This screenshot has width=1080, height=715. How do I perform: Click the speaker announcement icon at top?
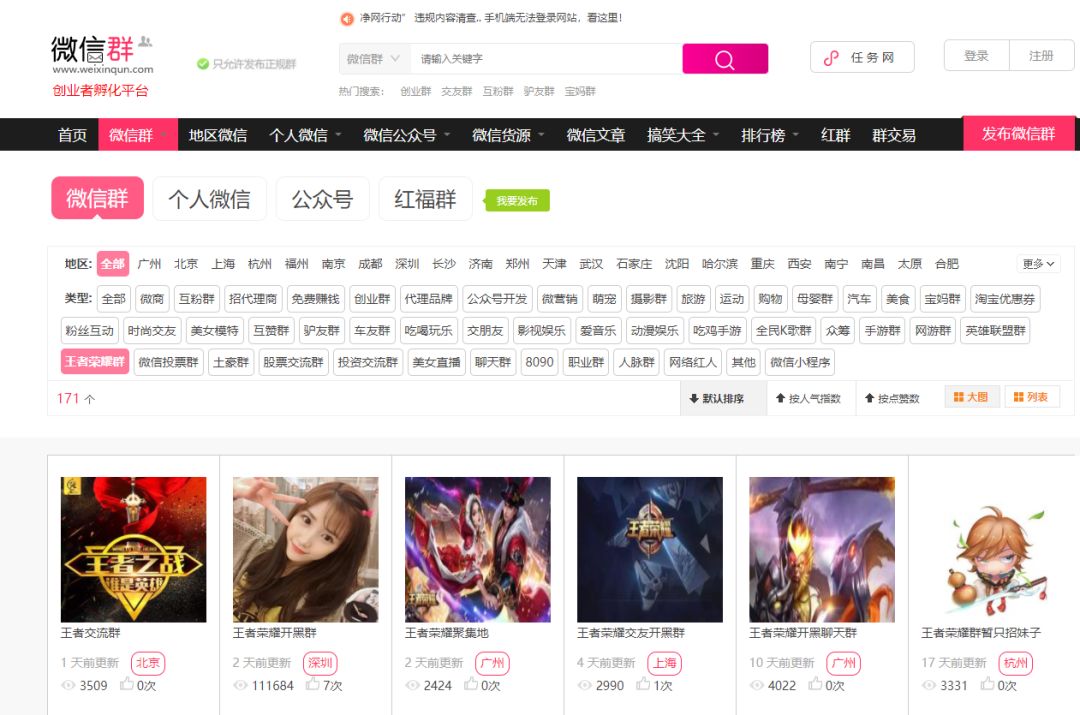point(347,18)
